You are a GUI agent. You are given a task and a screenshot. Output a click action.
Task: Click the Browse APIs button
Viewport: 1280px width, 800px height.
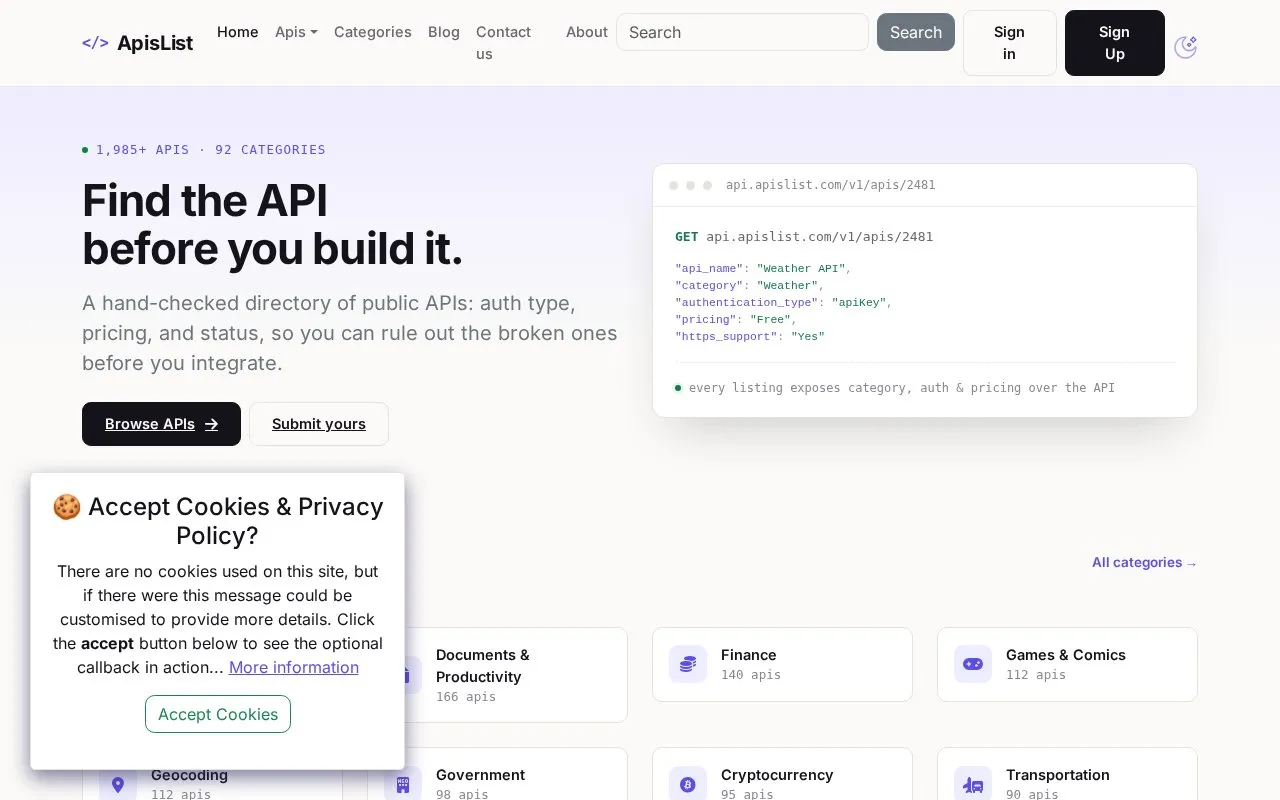161,424
